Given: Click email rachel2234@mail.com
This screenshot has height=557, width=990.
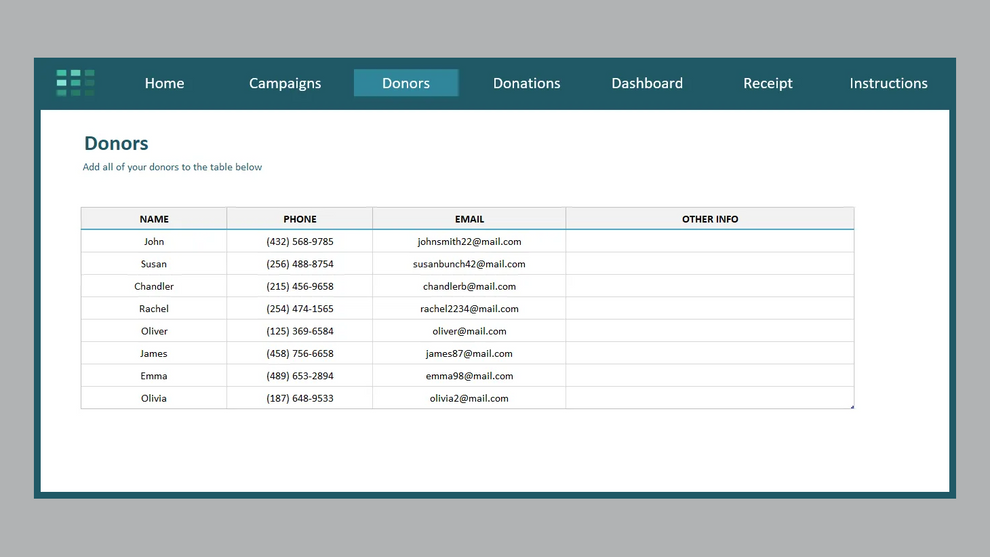Looking at the screenshot, I should [x=469, y=309].
